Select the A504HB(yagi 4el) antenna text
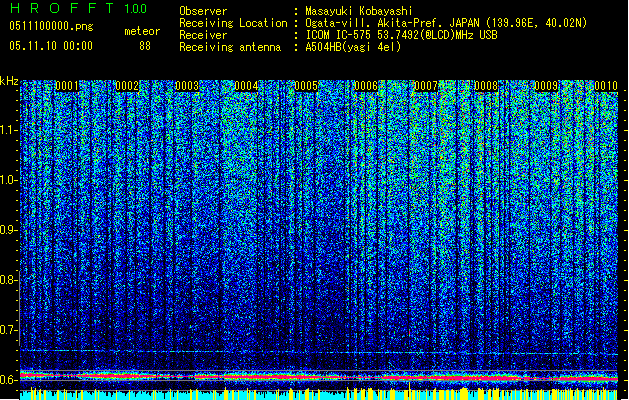This screenshot has width=629, height=400. (353, 47)
